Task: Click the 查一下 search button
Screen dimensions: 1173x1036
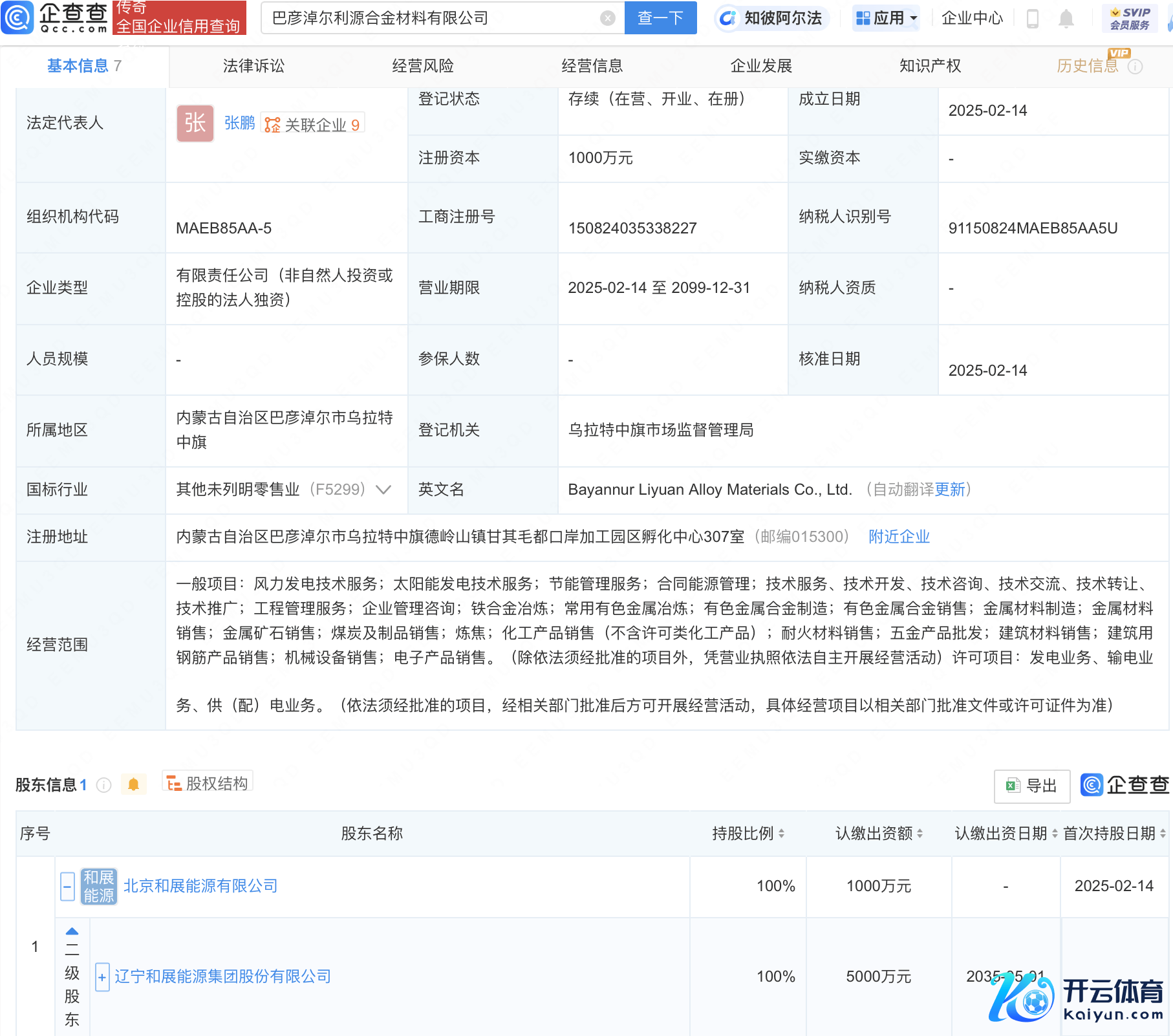Action: click(660, 18)
